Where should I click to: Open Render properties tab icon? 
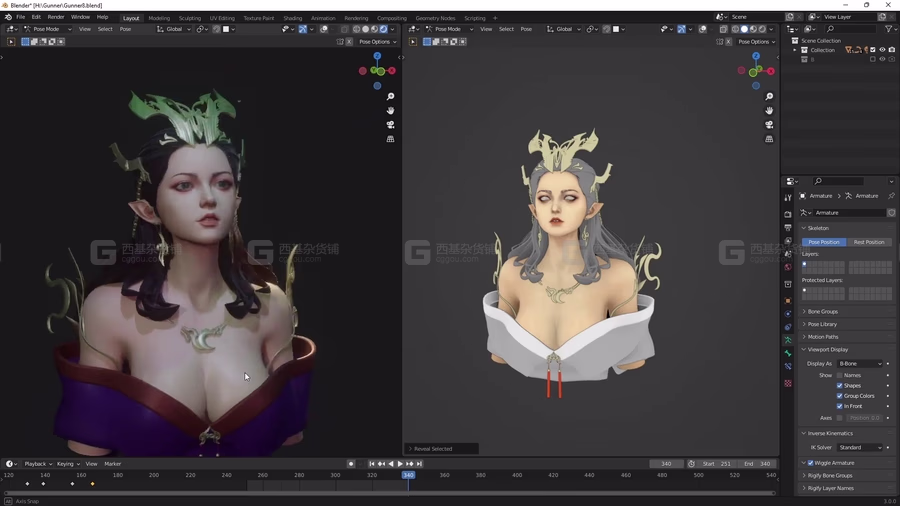tap(788, 214)
